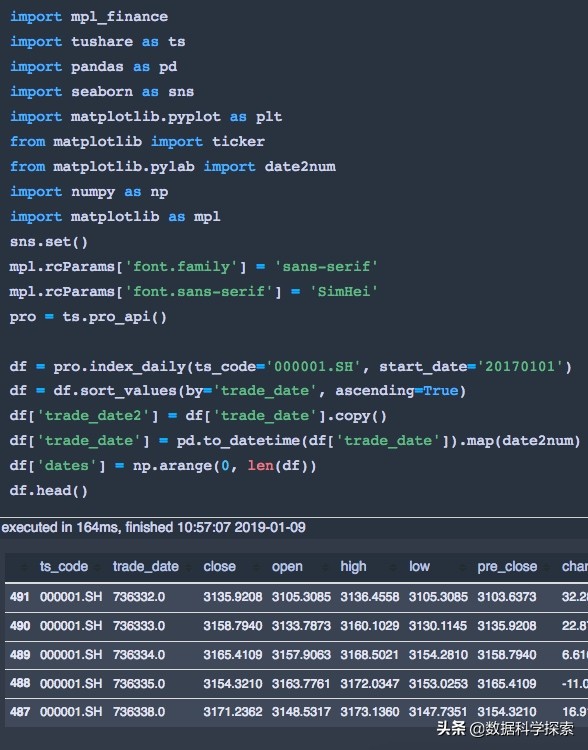This screenshot has width=588, height=750.
Task: Click the 'import mpl_finance' code line
Action: pos(89,17)
